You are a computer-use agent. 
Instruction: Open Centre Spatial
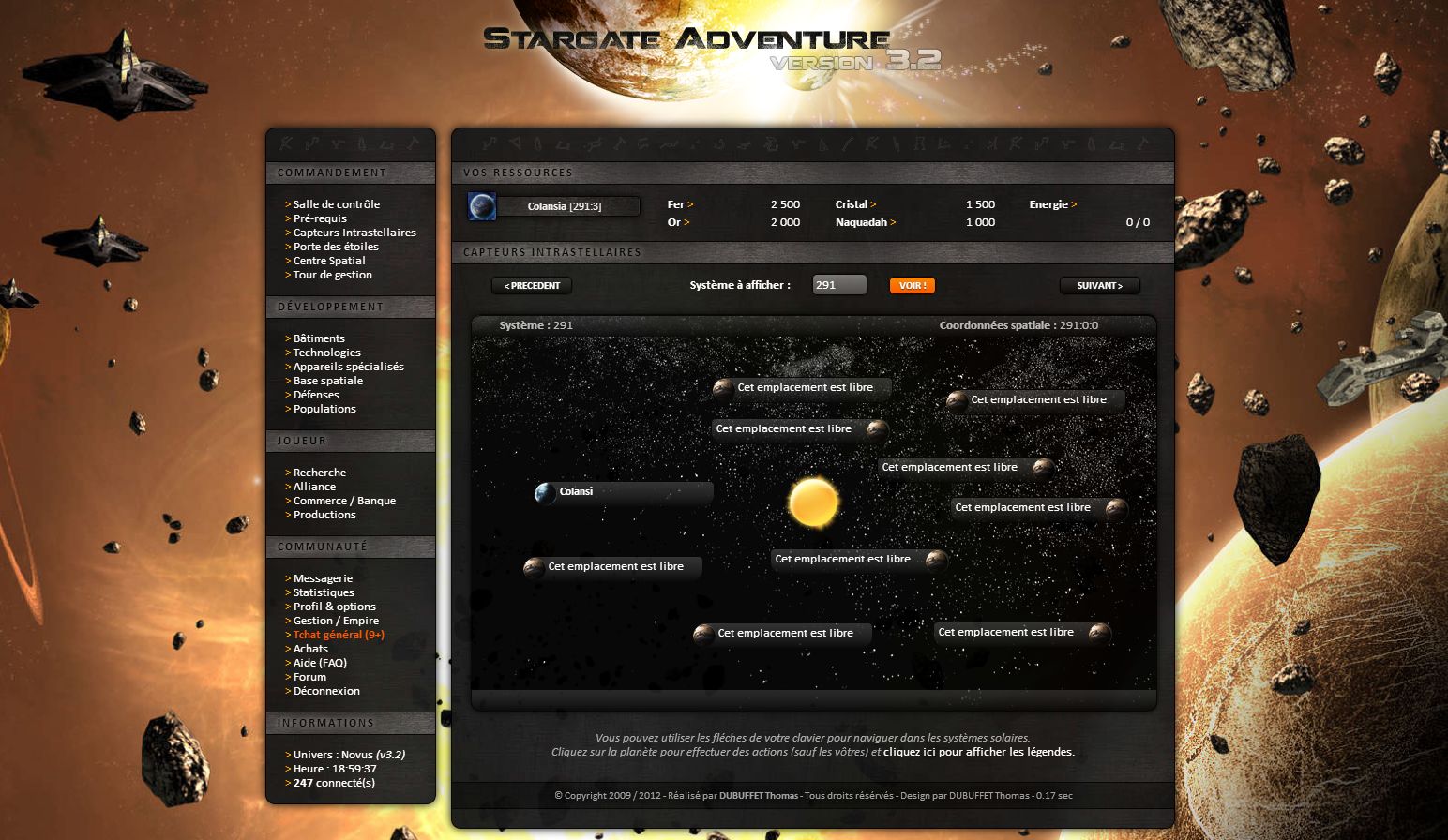coord(328,261)
